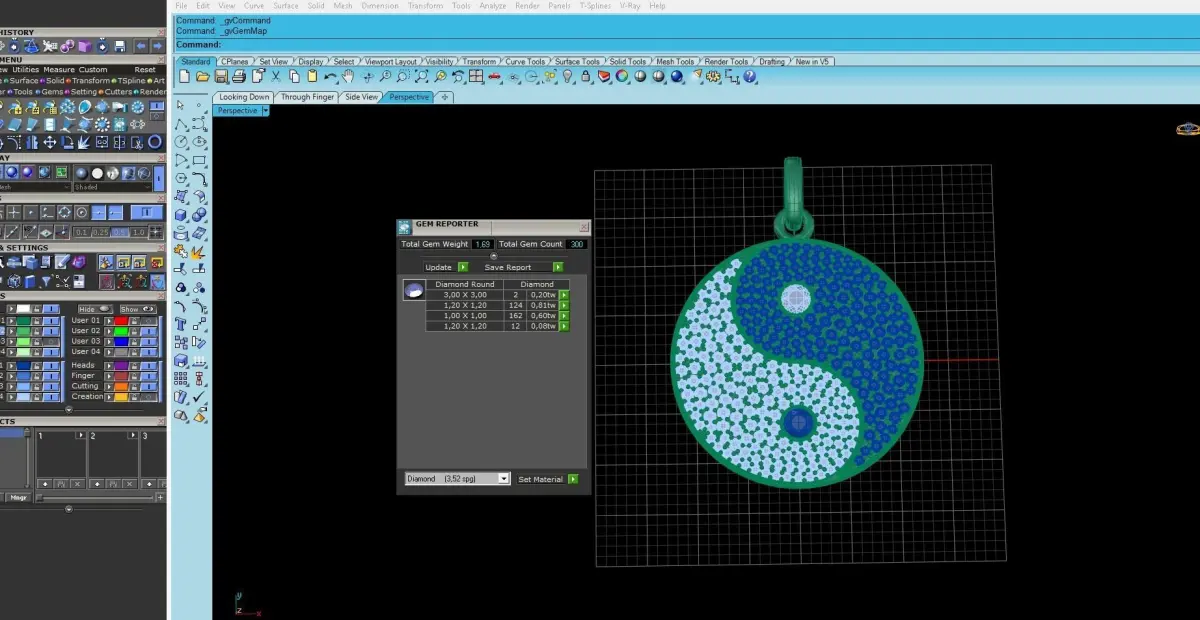The image size is (1200, 620).
Task: Click the Open folder icon in Standard toolbar
Action: [202, 76]
